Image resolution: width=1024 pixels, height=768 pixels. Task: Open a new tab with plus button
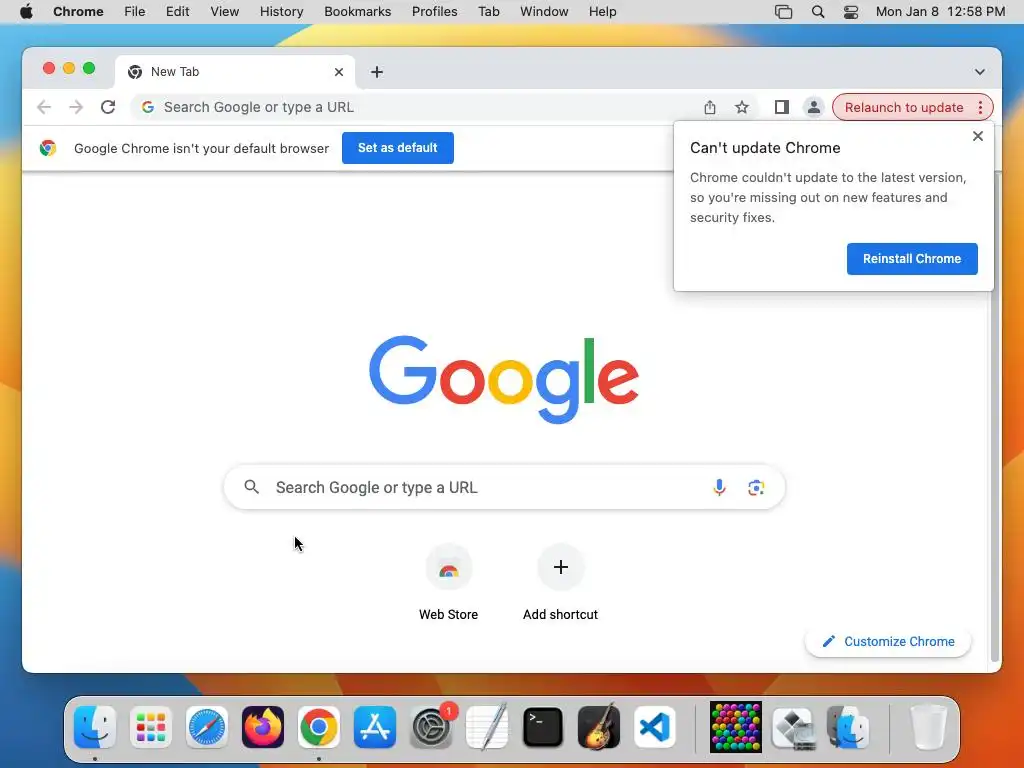click(x=377, y=72)
